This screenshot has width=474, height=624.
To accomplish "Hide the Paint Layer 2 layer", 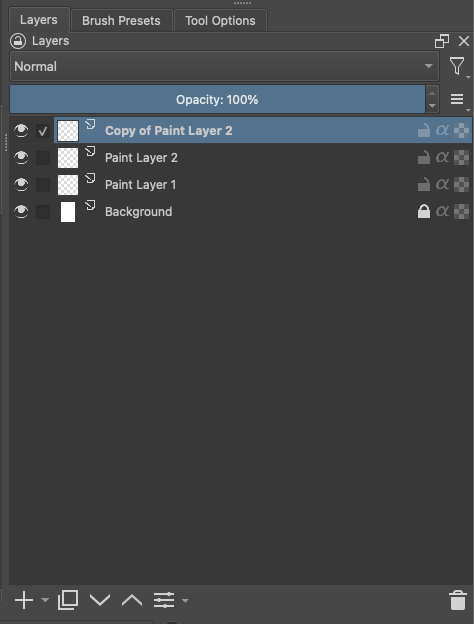I will pyautogui.click(x=21, y=158).
